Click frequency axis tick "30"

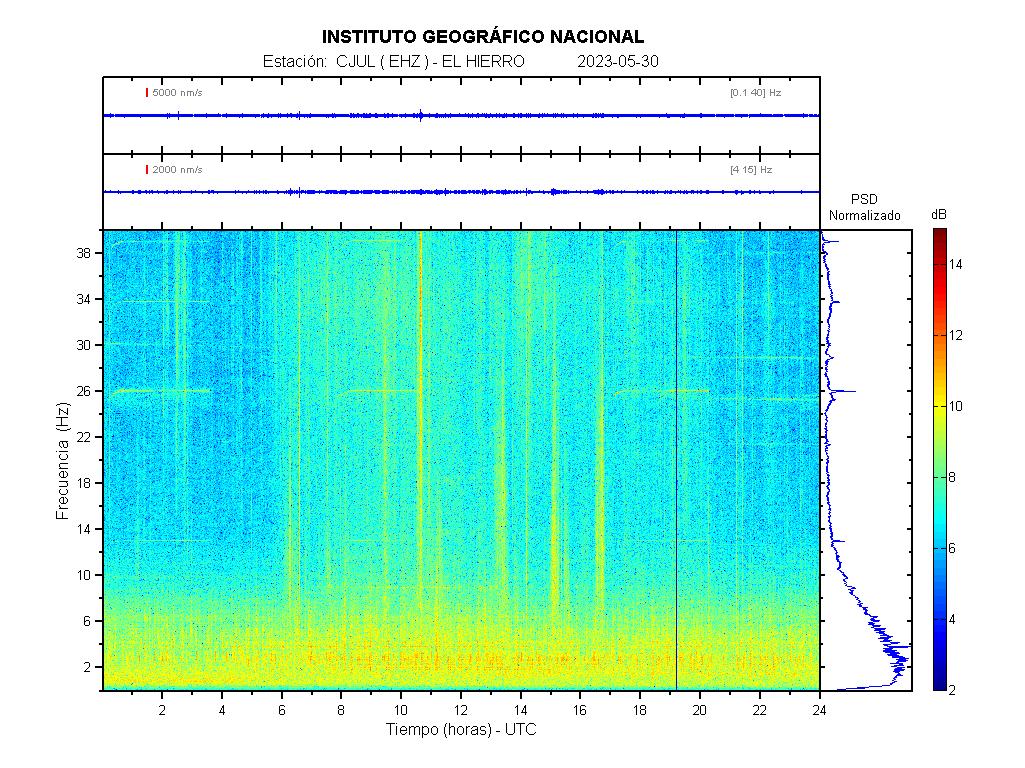click(x=84, y=345)
